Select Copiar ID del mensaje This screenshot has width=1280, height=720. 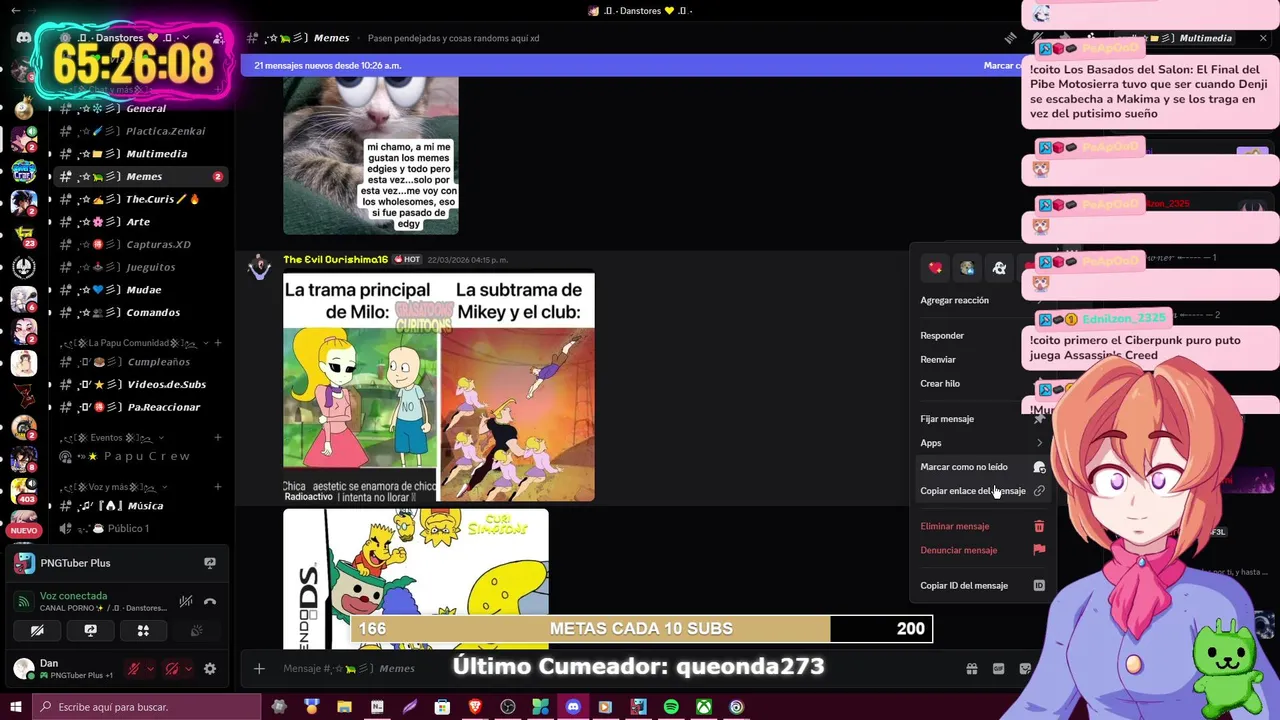[981, 586]
